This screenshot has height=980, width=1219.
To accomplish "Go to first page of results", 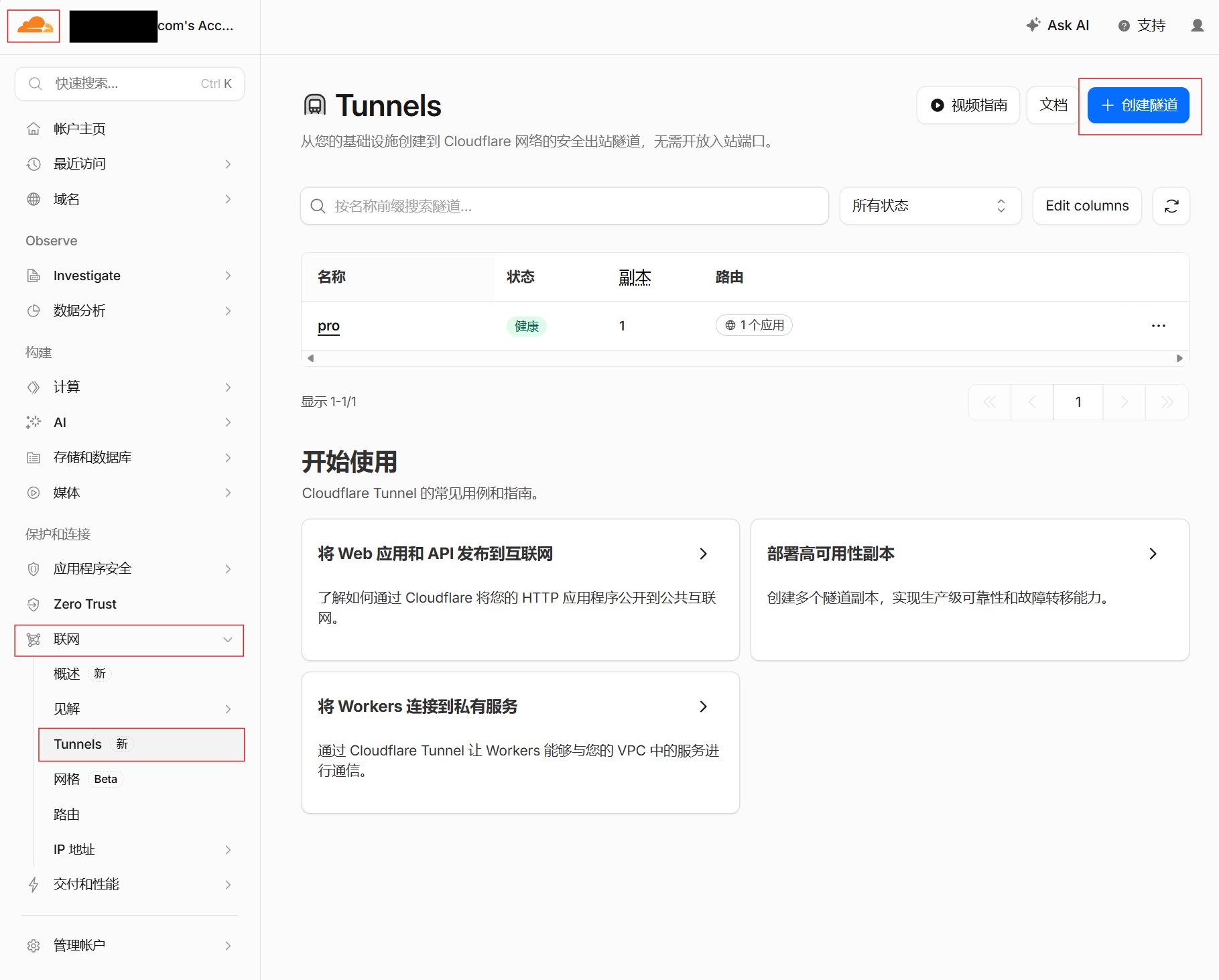I will [989, 402].
